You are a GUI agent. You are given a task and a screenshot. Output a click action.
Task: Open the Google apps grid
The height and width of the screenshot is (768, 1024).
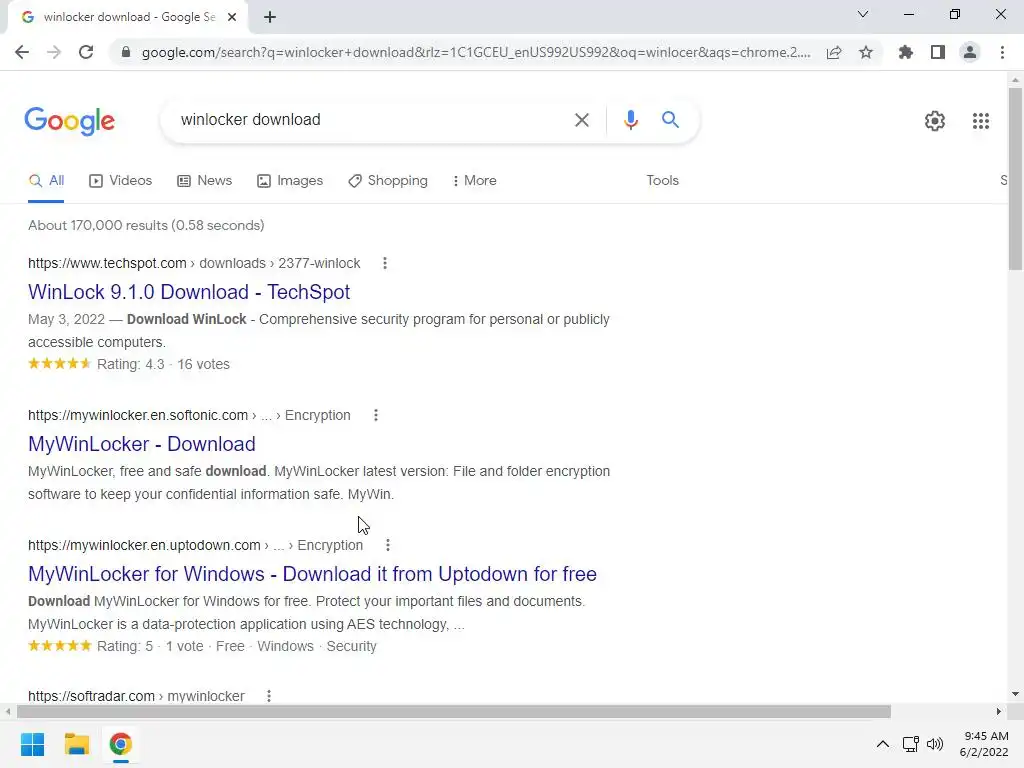point(981,121)
